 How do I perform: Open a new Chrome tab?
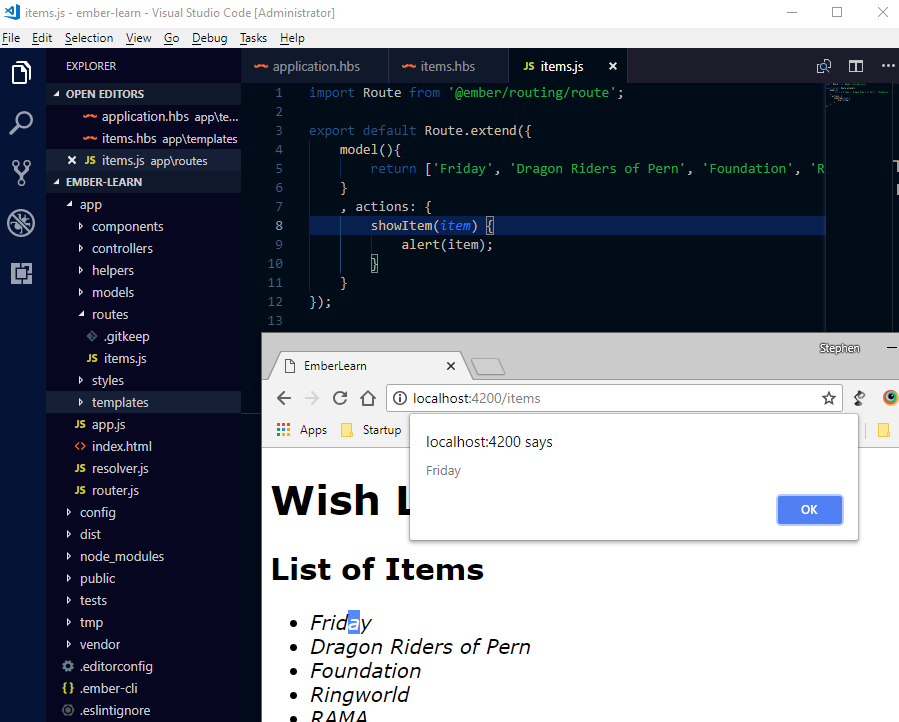click(487, 366)
